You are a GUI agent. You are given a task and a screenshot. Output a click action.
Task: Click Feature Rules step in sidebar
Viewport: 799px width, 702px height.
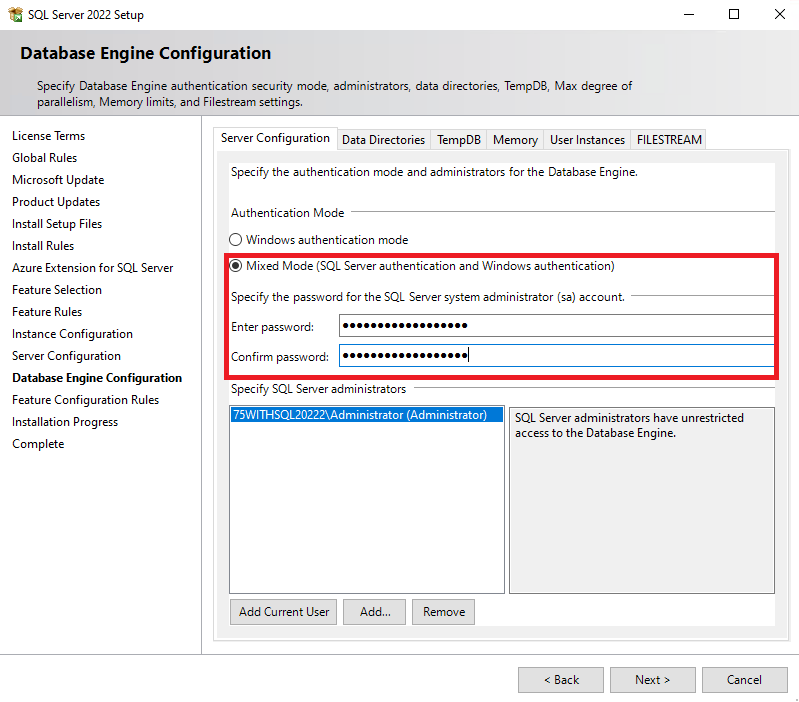click(47, 311)
